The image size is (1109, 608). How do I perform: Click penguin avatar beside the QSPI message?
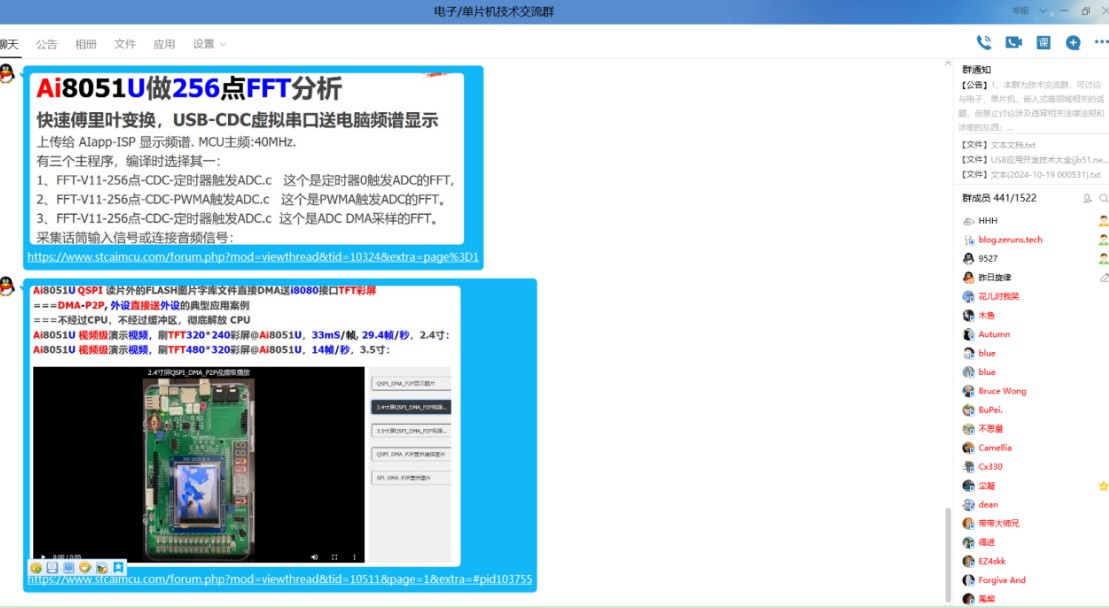coord(7,286)
